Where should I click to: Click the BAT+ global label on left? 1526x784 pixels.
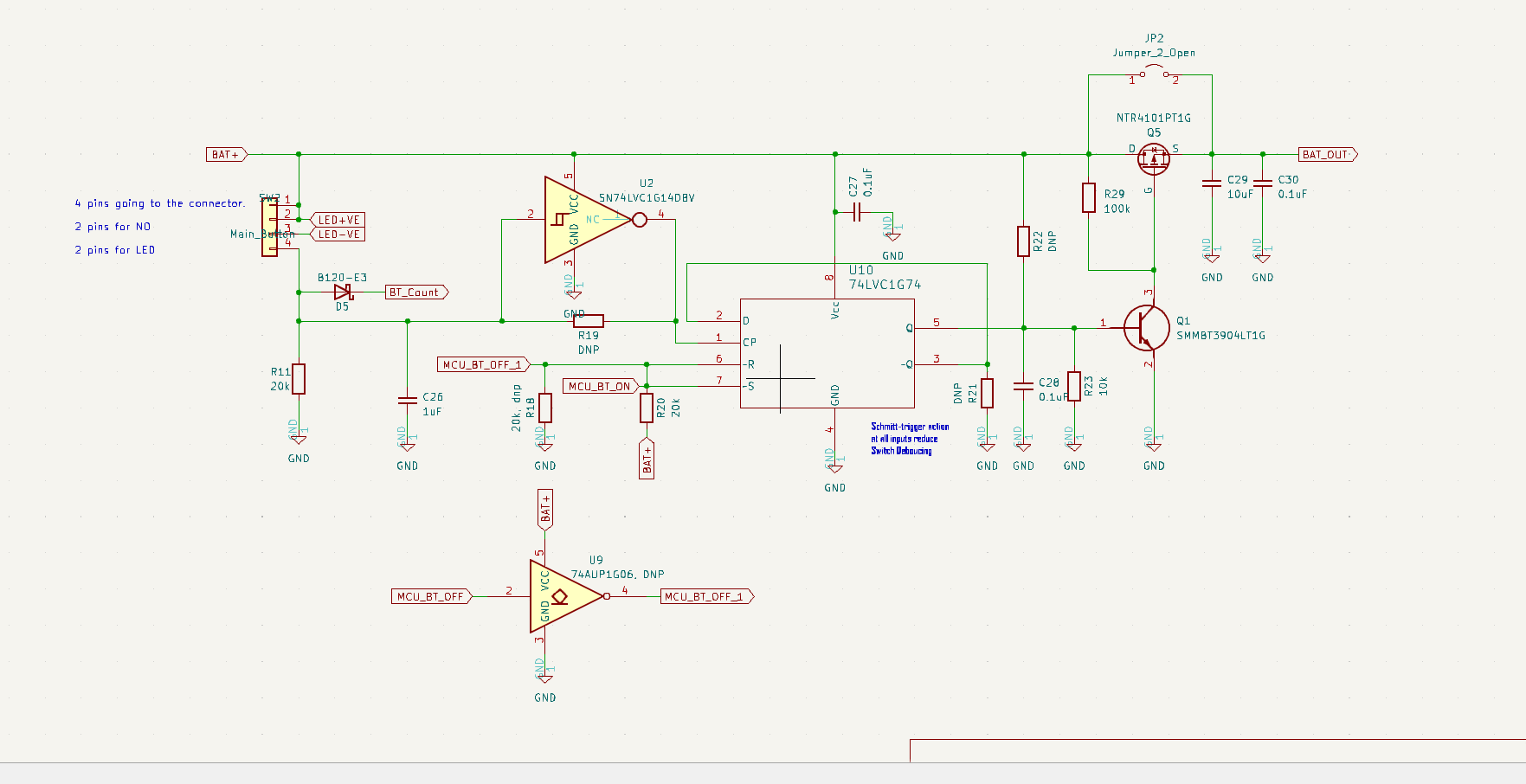tap(227, 155)
